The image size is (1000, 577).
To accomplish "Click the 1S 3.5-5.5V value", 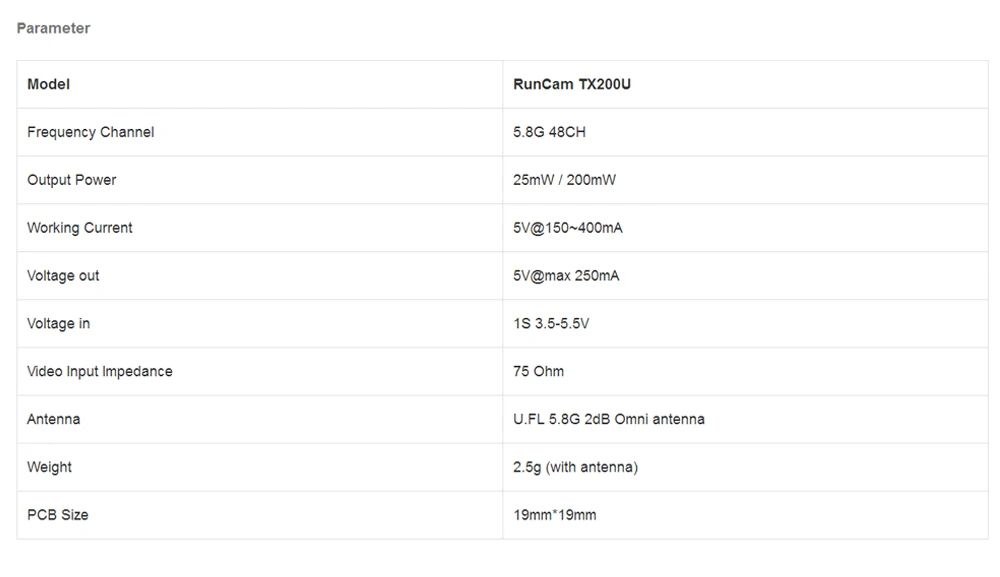I will point(551,324).
